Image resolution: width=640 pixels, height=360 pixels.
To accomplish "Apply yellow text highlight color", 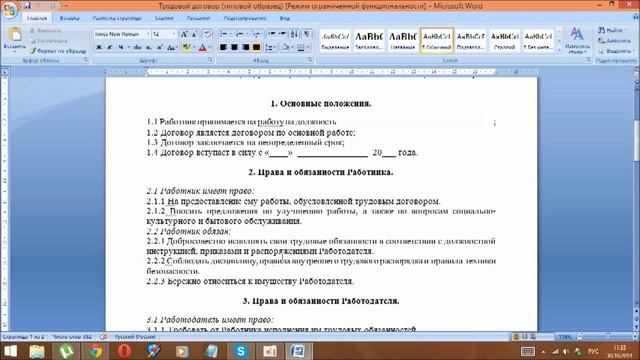I will (x=186, y=48).
